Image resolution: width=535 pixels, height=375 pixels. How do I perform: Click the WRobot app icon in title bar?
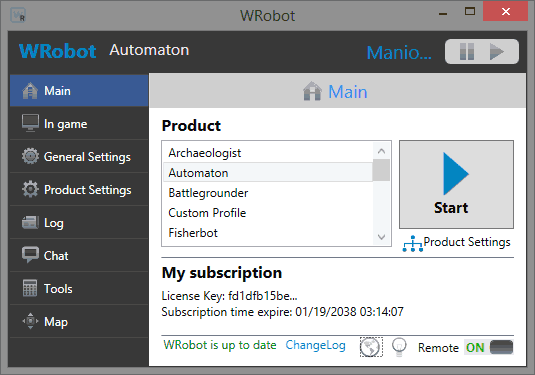tap(18, 15)
